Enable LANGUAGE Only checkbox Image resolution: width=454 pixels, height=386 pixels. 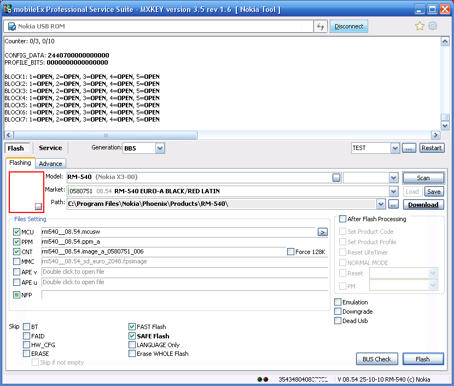tap(132, 345)
